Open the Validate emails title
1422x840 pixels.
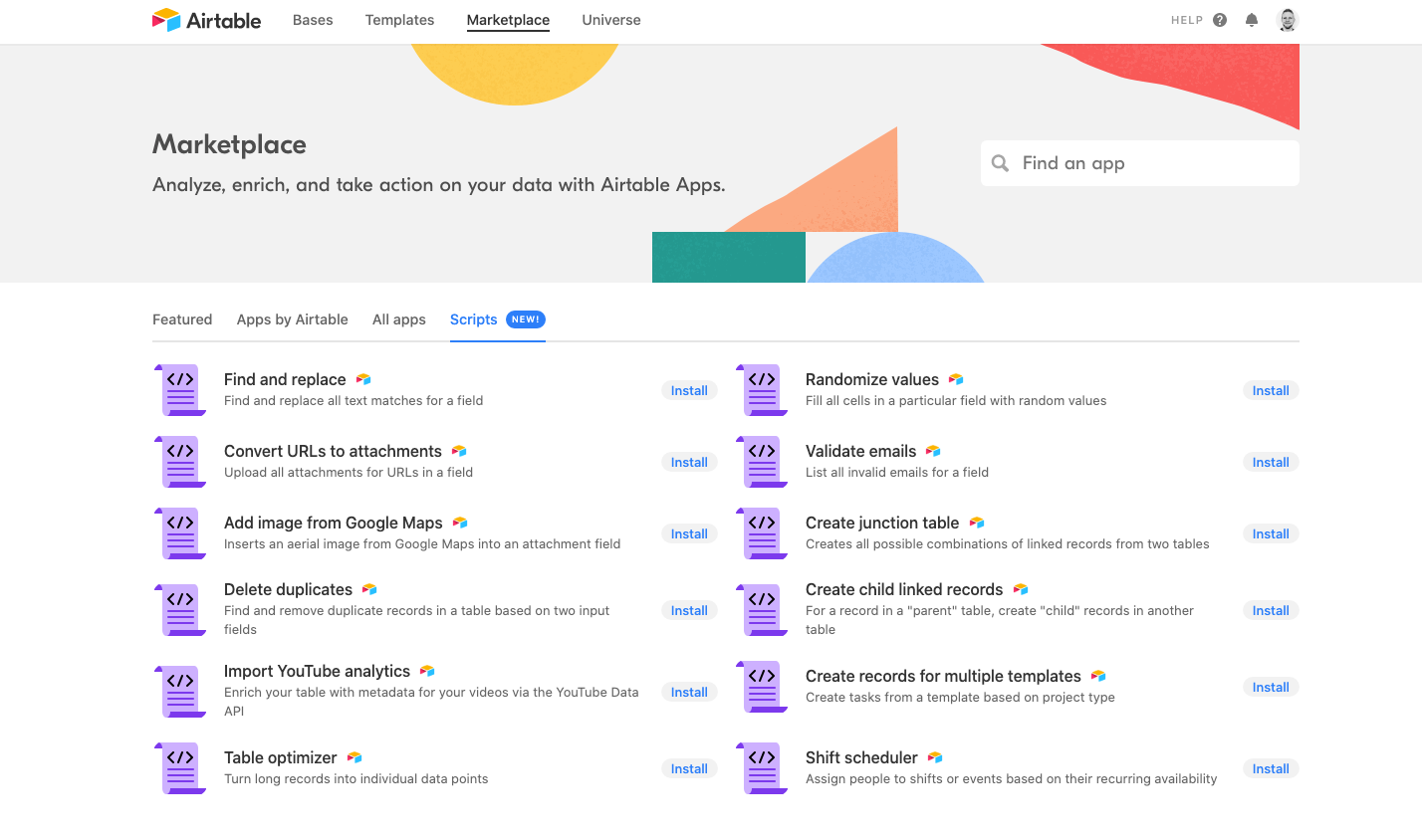860,451
